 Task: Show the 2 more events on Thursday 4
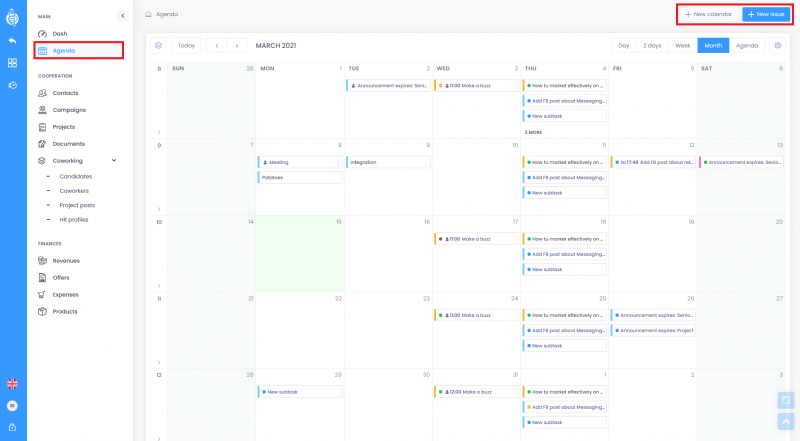533,132
